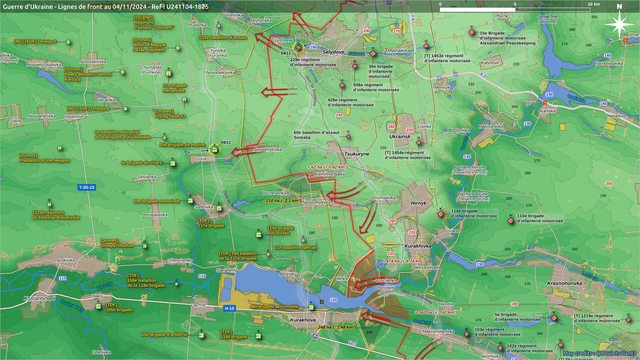Select the 1463e régiment red marker

426,46
